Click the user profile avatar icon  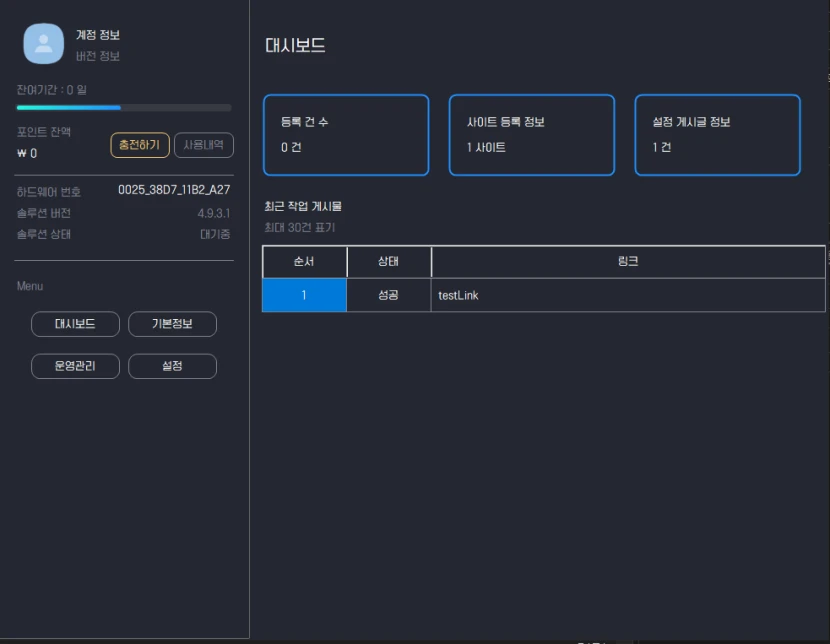[43, 43]
